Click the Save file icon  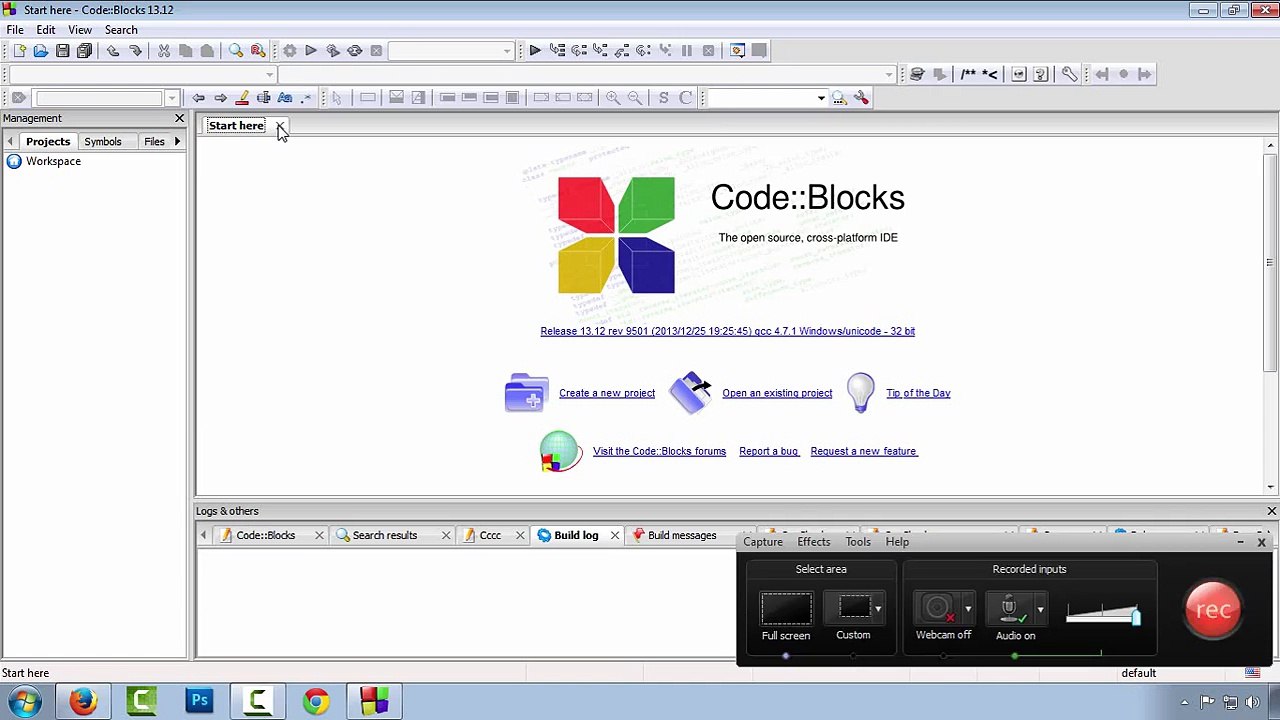63,51
